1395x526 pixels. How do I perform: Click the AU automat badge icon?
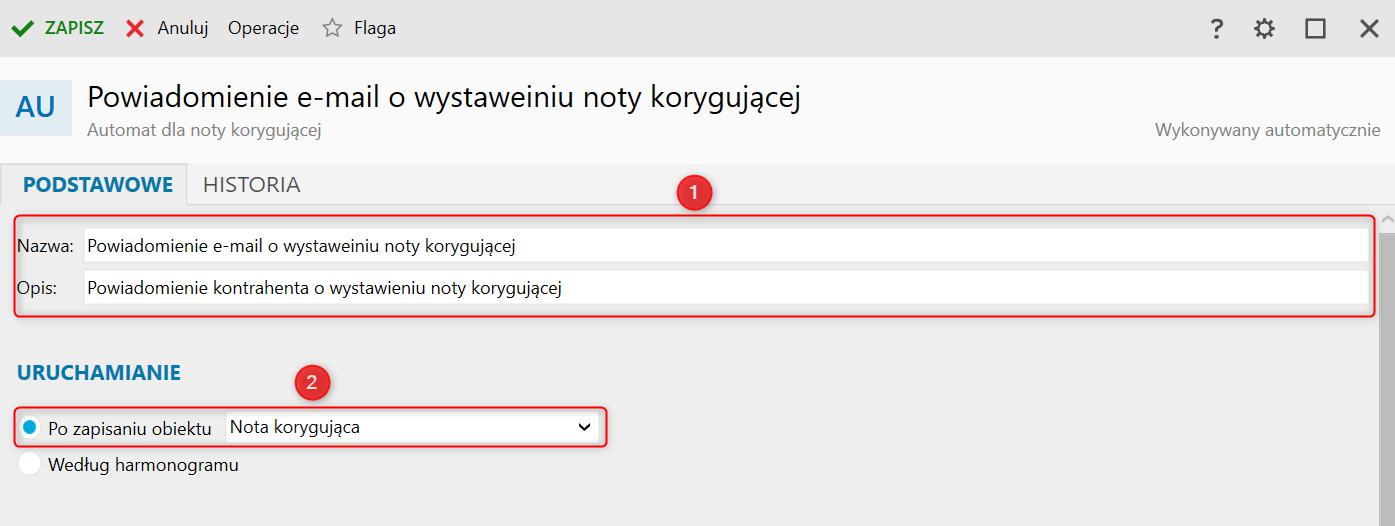36,107
